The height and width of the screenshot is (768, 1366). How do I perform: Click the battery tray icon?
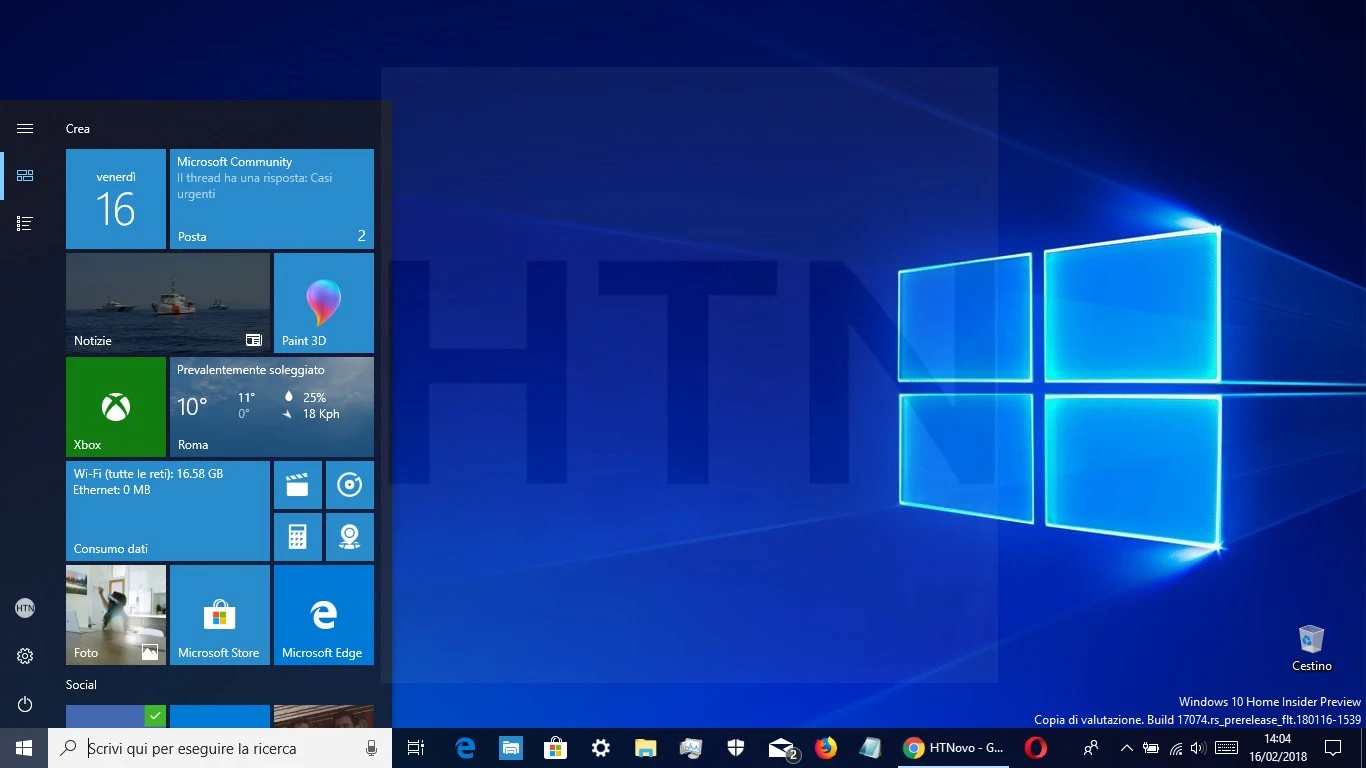pos(1151,748)
